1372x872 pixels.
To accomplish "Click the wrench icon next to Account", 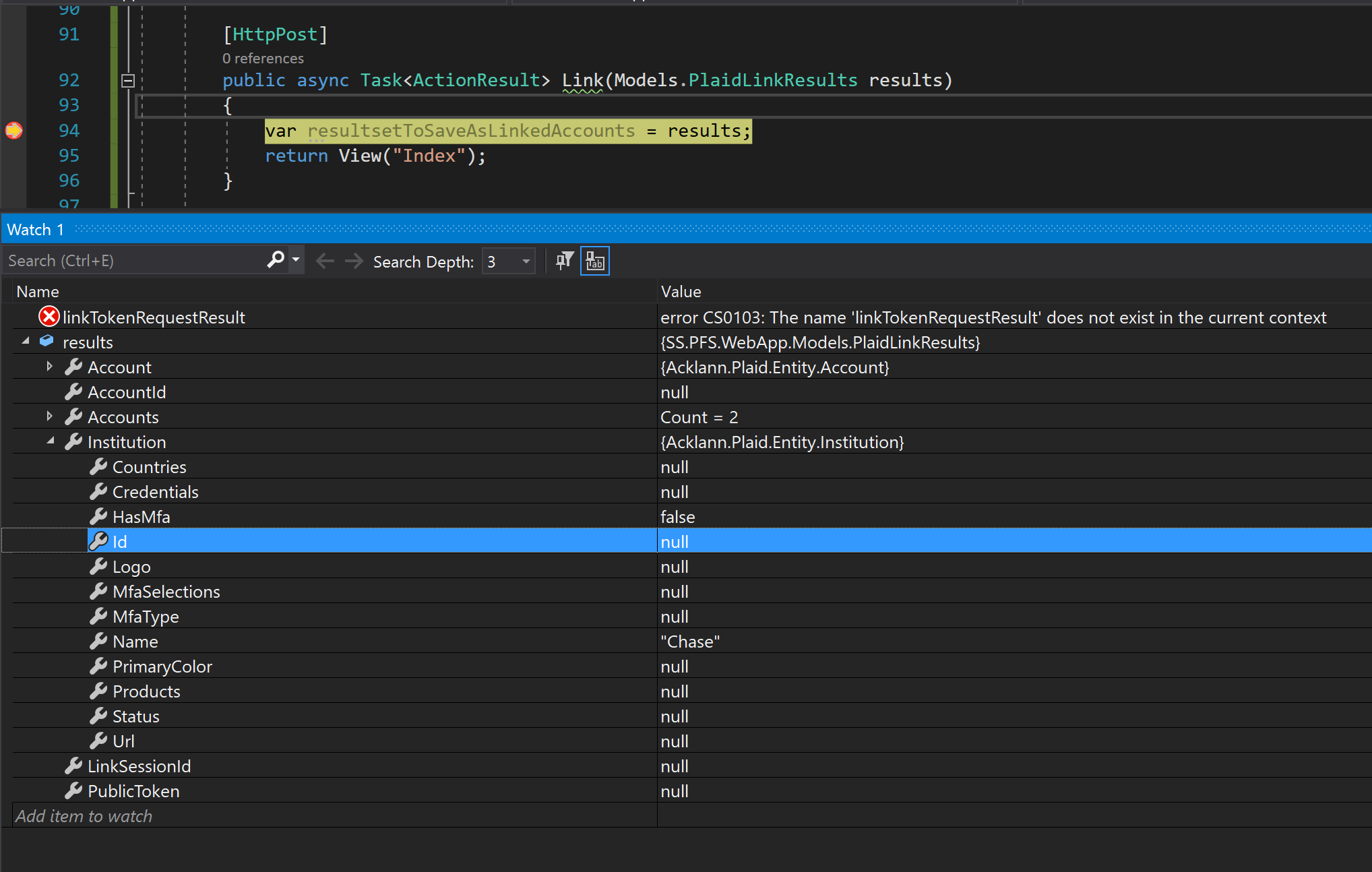I will tap(73, 367).
